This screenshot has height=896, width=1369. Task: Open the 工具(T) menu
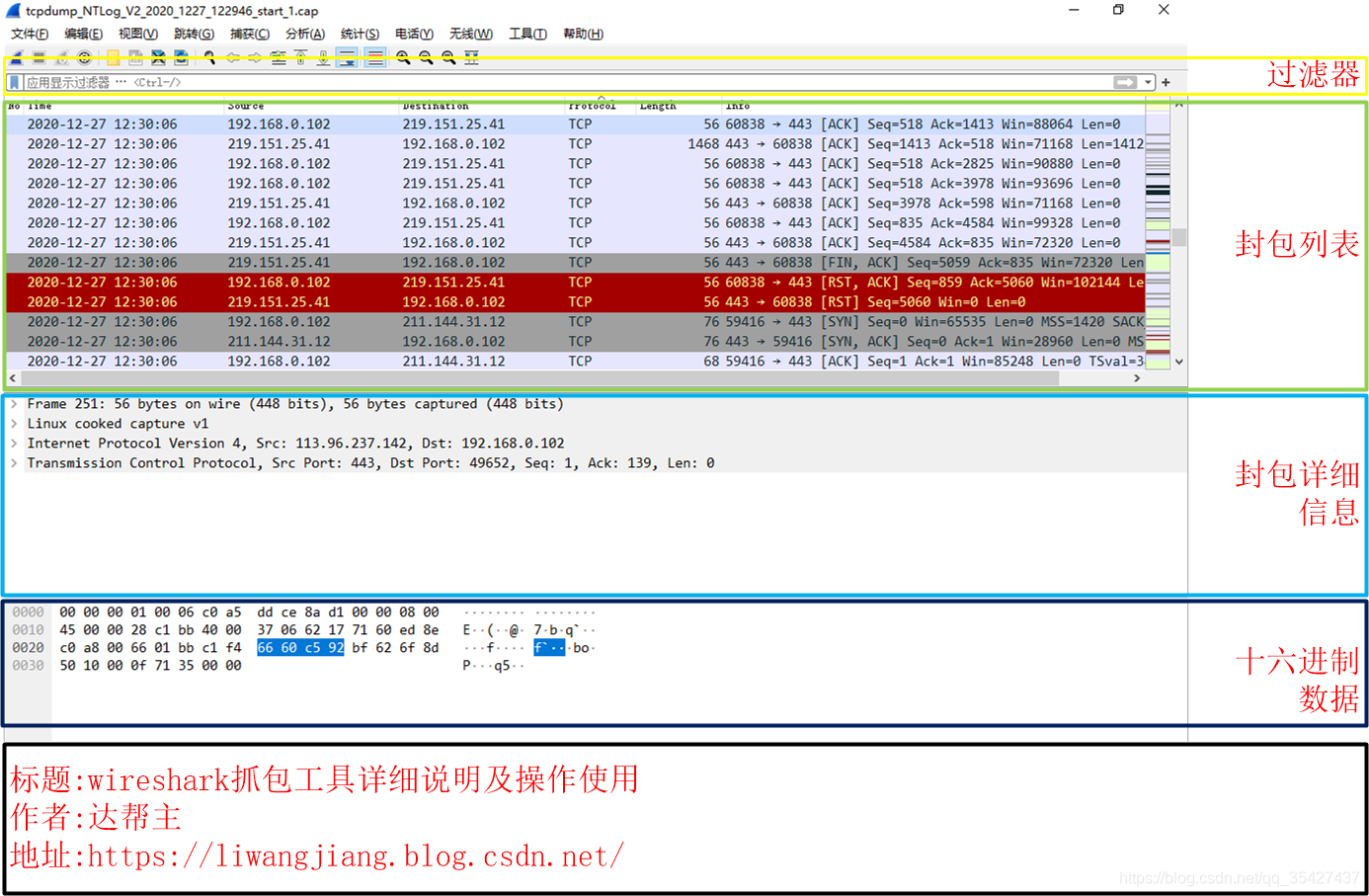[527, 34]
